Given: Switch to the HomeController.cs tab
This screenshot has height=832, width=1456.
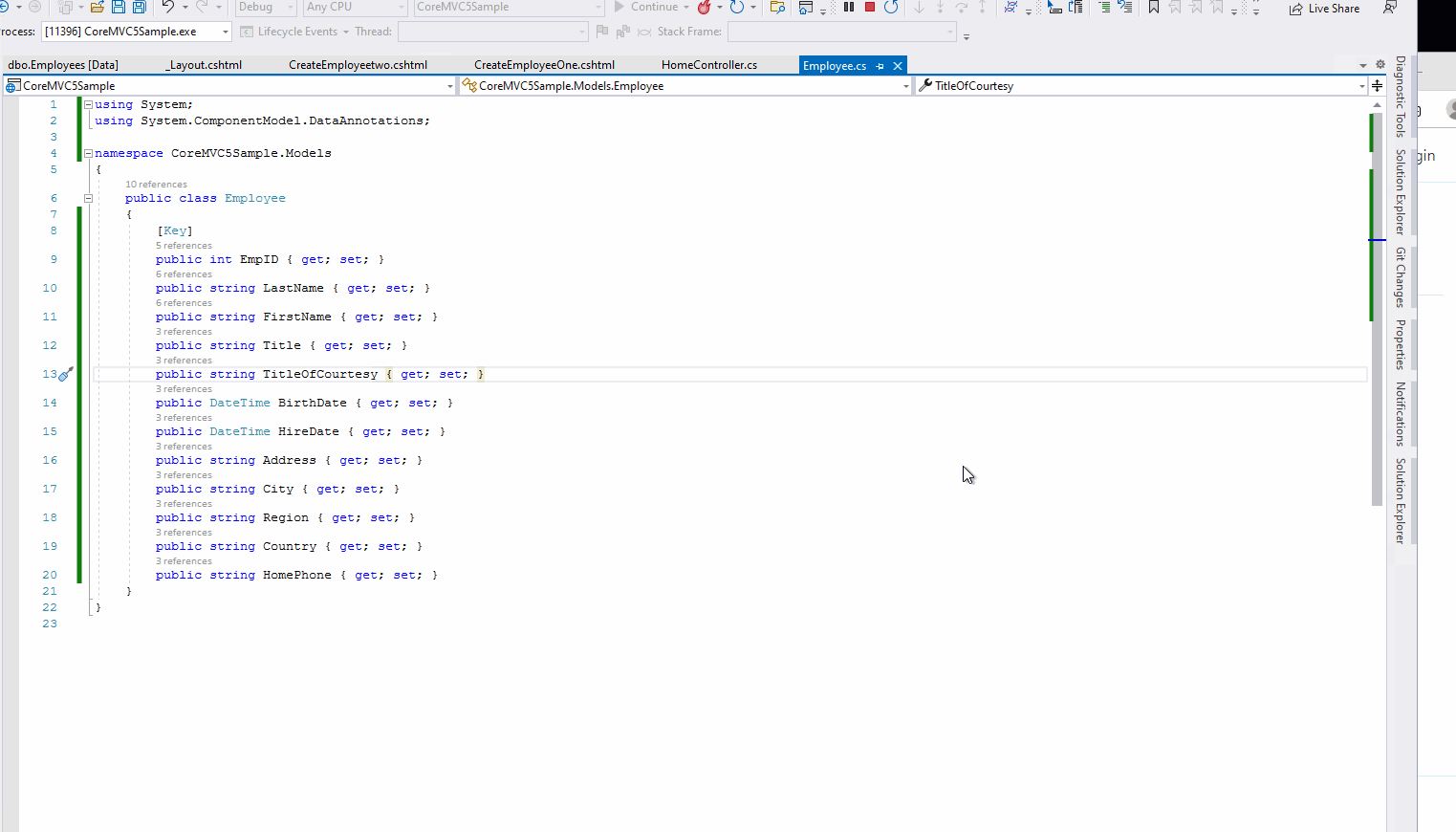Looking at the screenshot, I should pos(709,65).
